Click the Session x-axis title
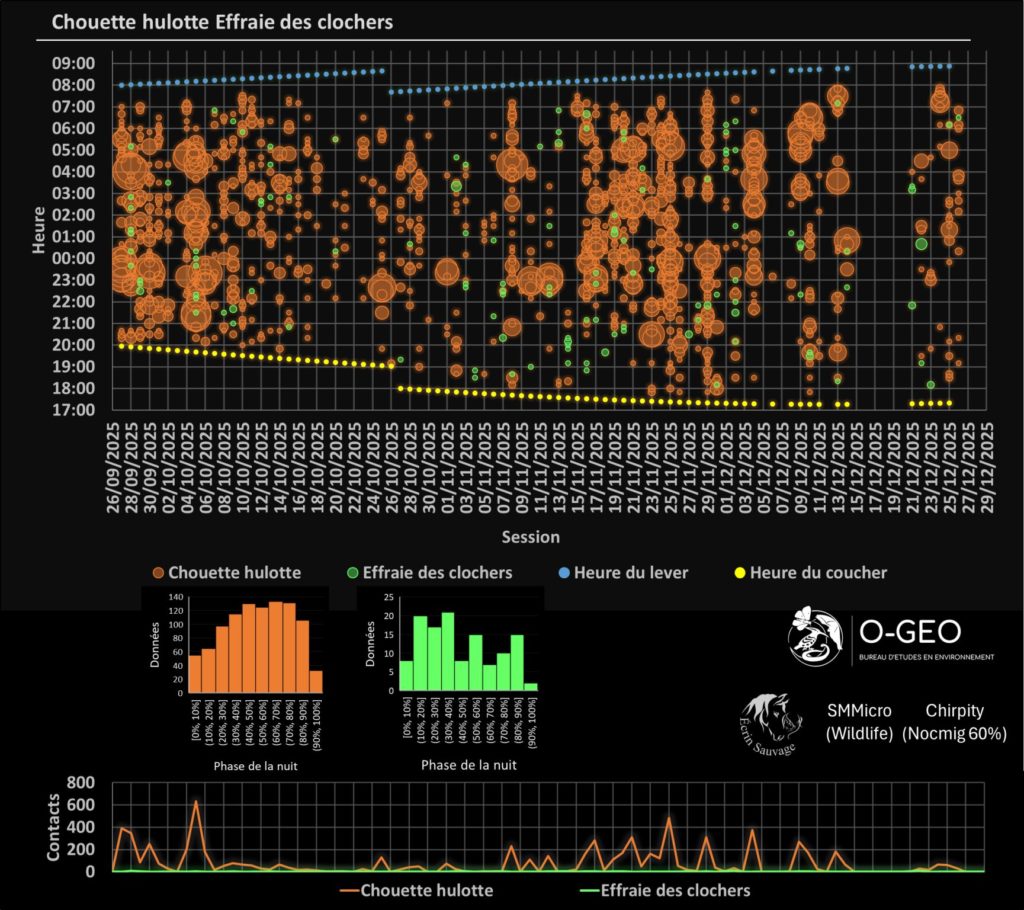1024x910 pixels. (x=531, y=537)
